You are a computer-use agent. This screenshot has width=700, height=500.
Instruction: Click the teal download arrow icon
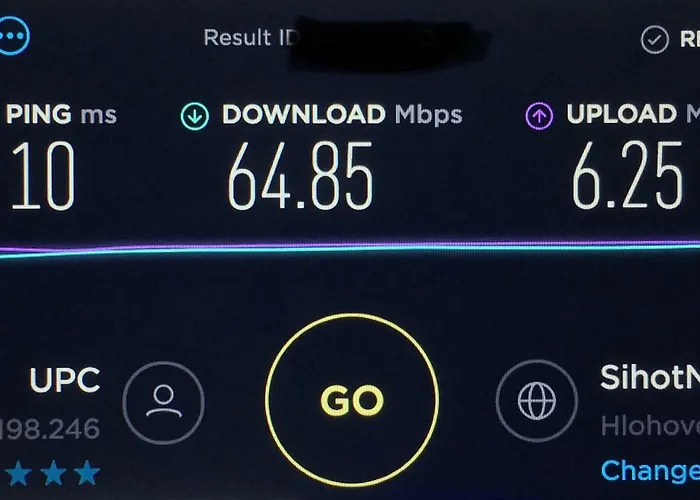tap(195, 116)
